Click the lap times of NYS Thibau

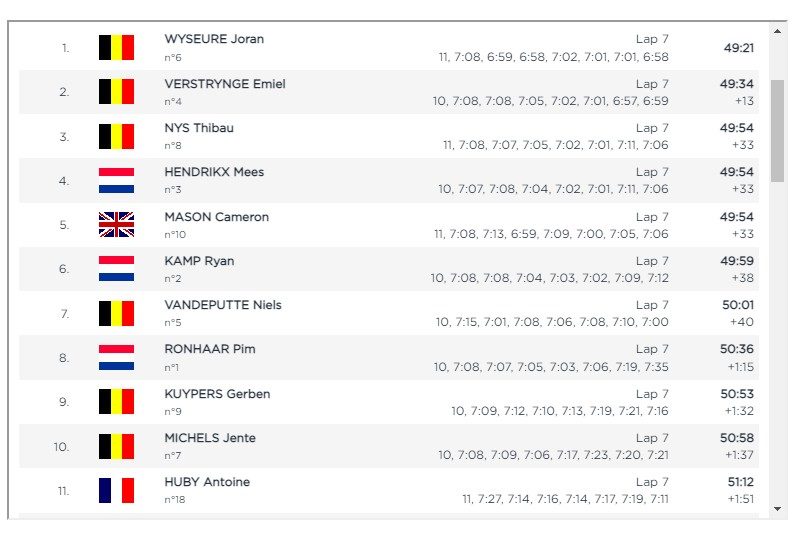point(556,145)
